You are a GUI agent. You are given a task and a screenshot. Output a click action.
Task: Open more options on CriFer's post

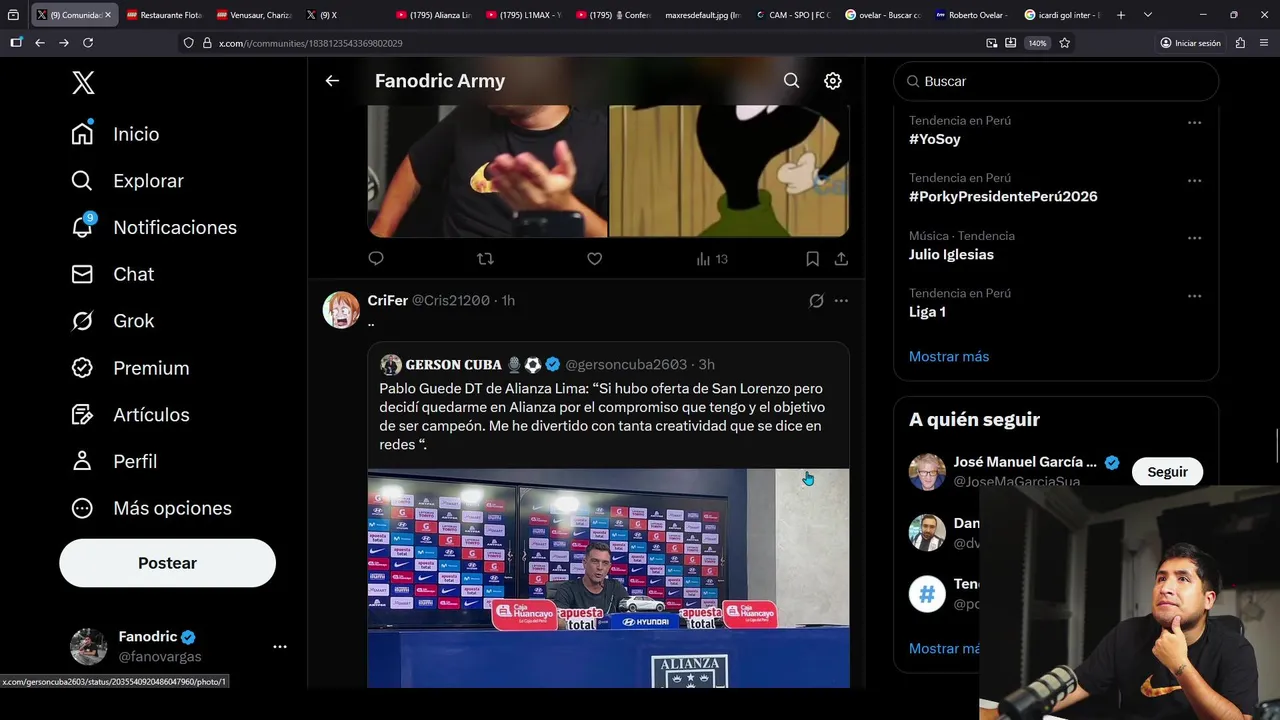pyautogui.click(x=841, y=301)
